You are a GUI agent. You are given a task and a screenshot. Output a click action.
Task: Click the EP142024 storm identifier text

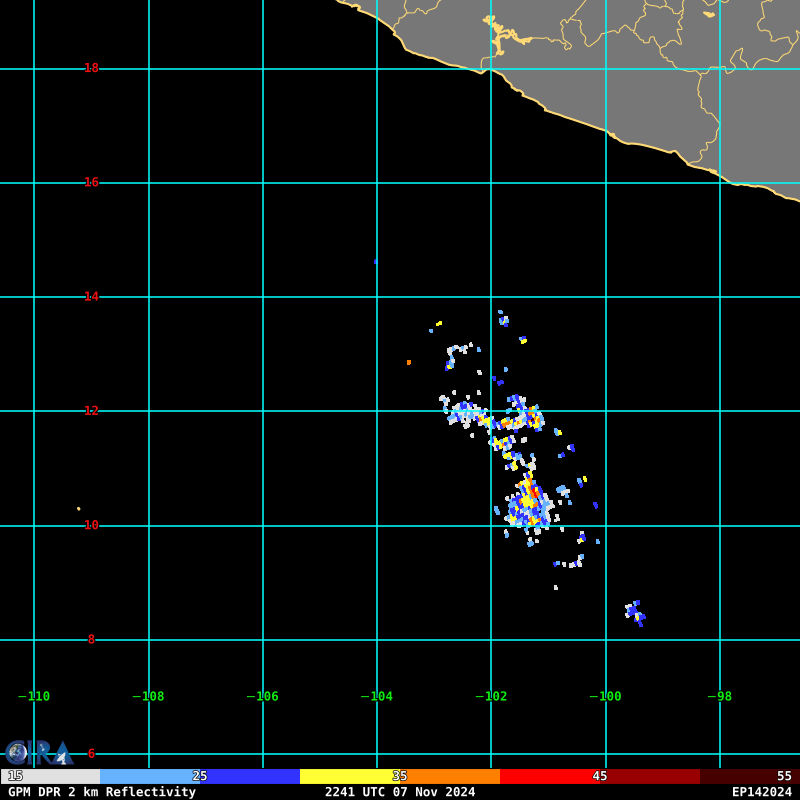click(x=761, y=792)
